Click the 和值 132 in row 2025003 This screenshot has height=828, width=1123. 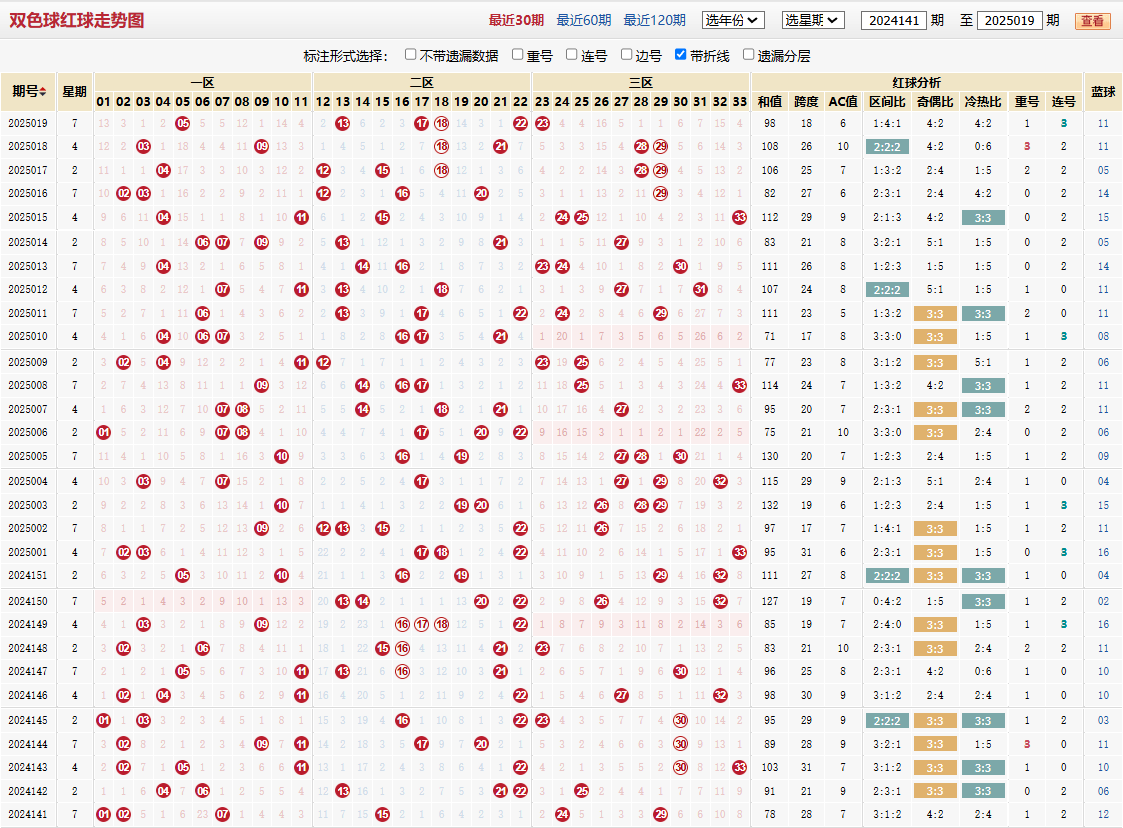pos(770,505)
